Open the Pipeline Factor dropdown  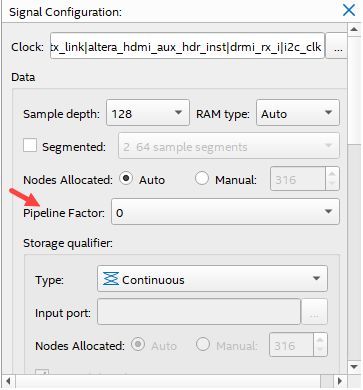(225, 211)
